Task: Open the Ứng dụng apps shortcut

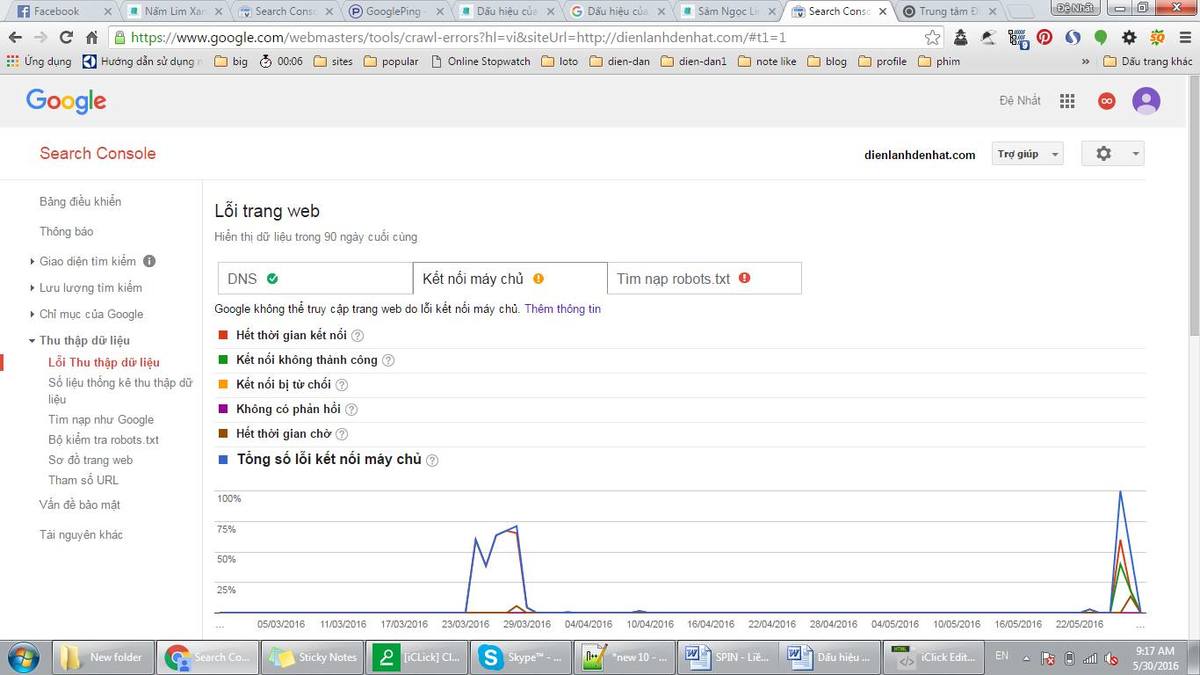Action: tap(39, 61)
